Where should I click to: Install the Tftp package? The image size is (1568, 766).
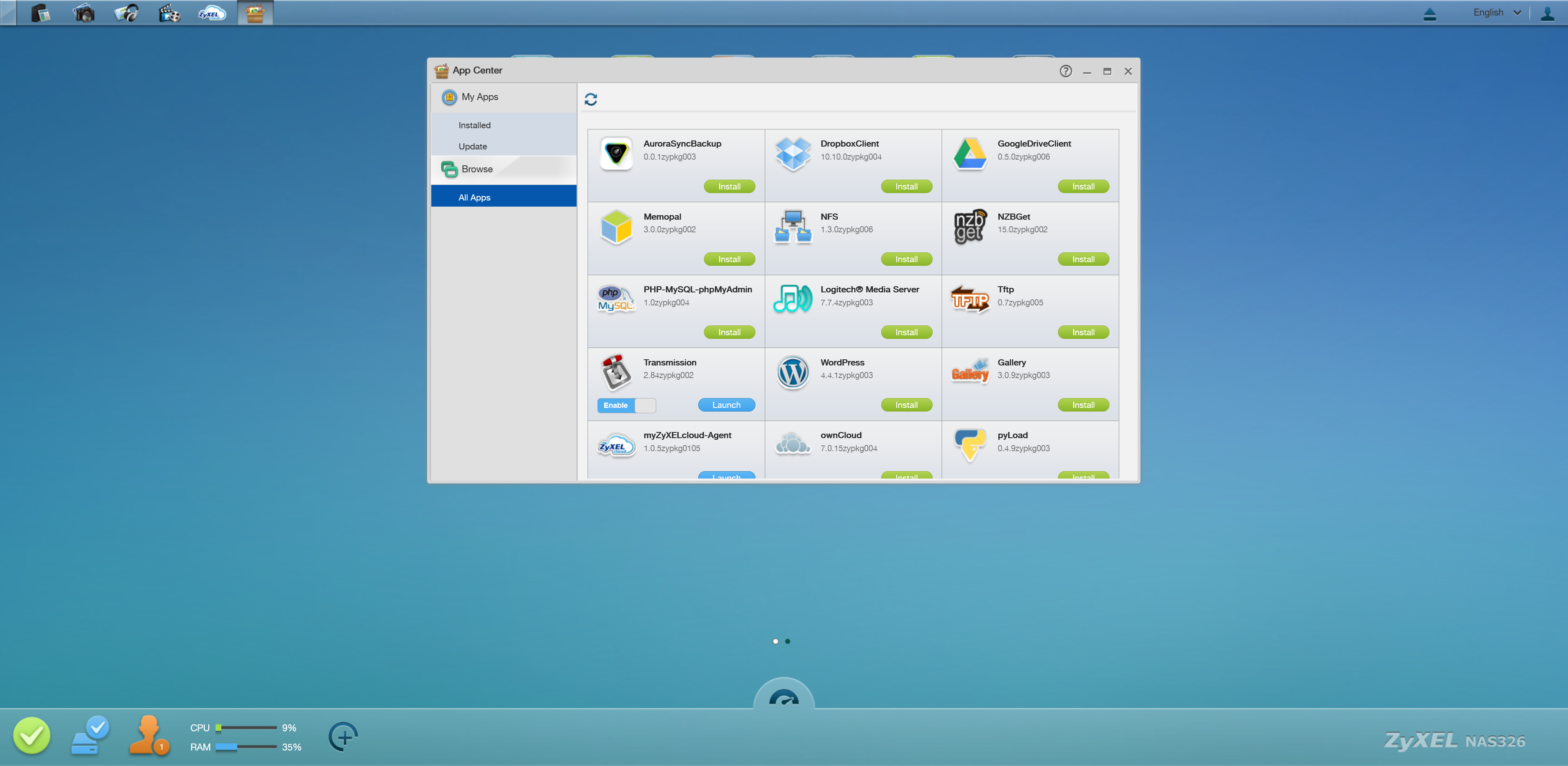(x=1083, y=332)
